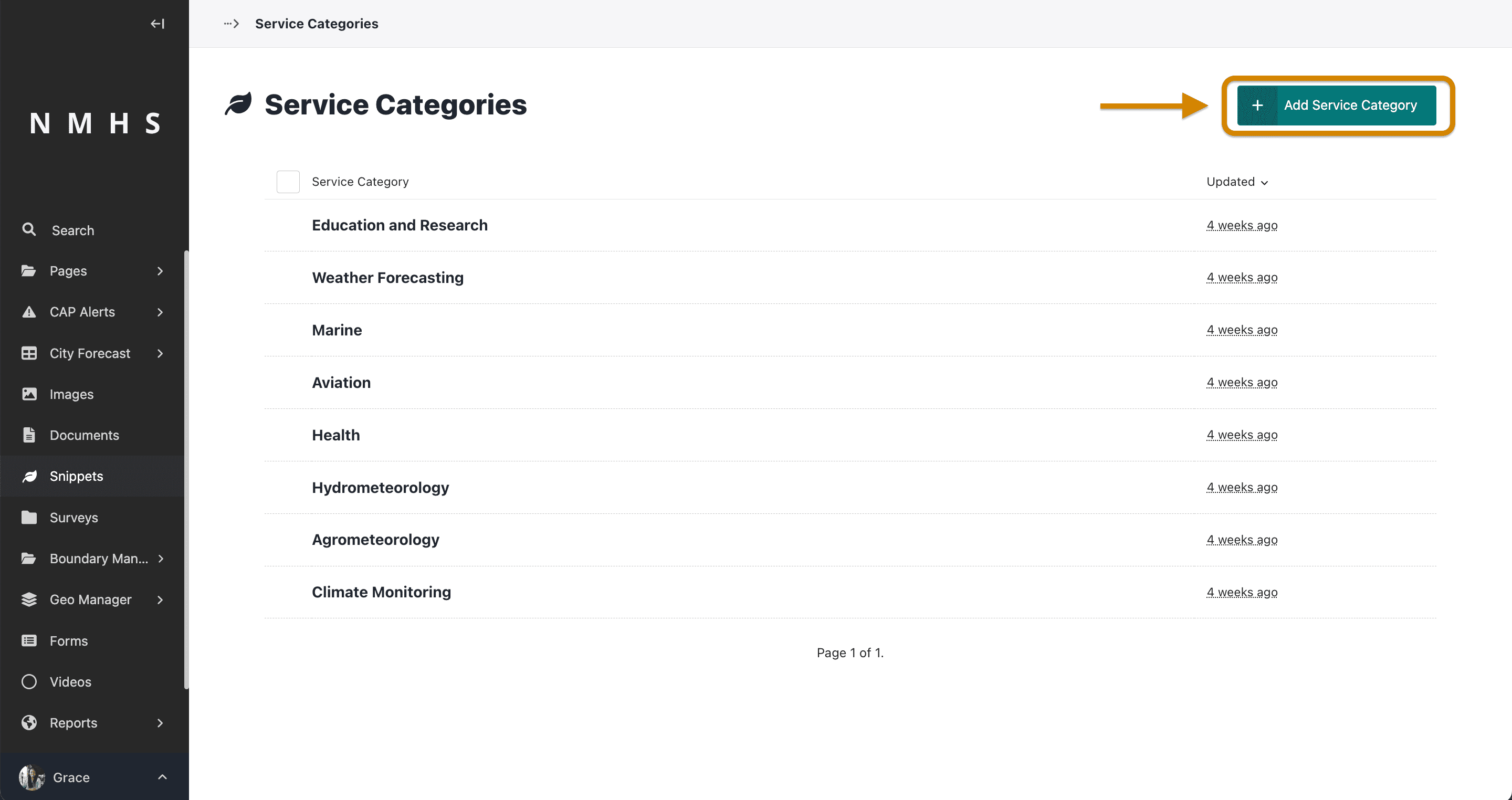
Task: Click '4 weeks ago' in Health row
Action: click(x=1242, y=435)
